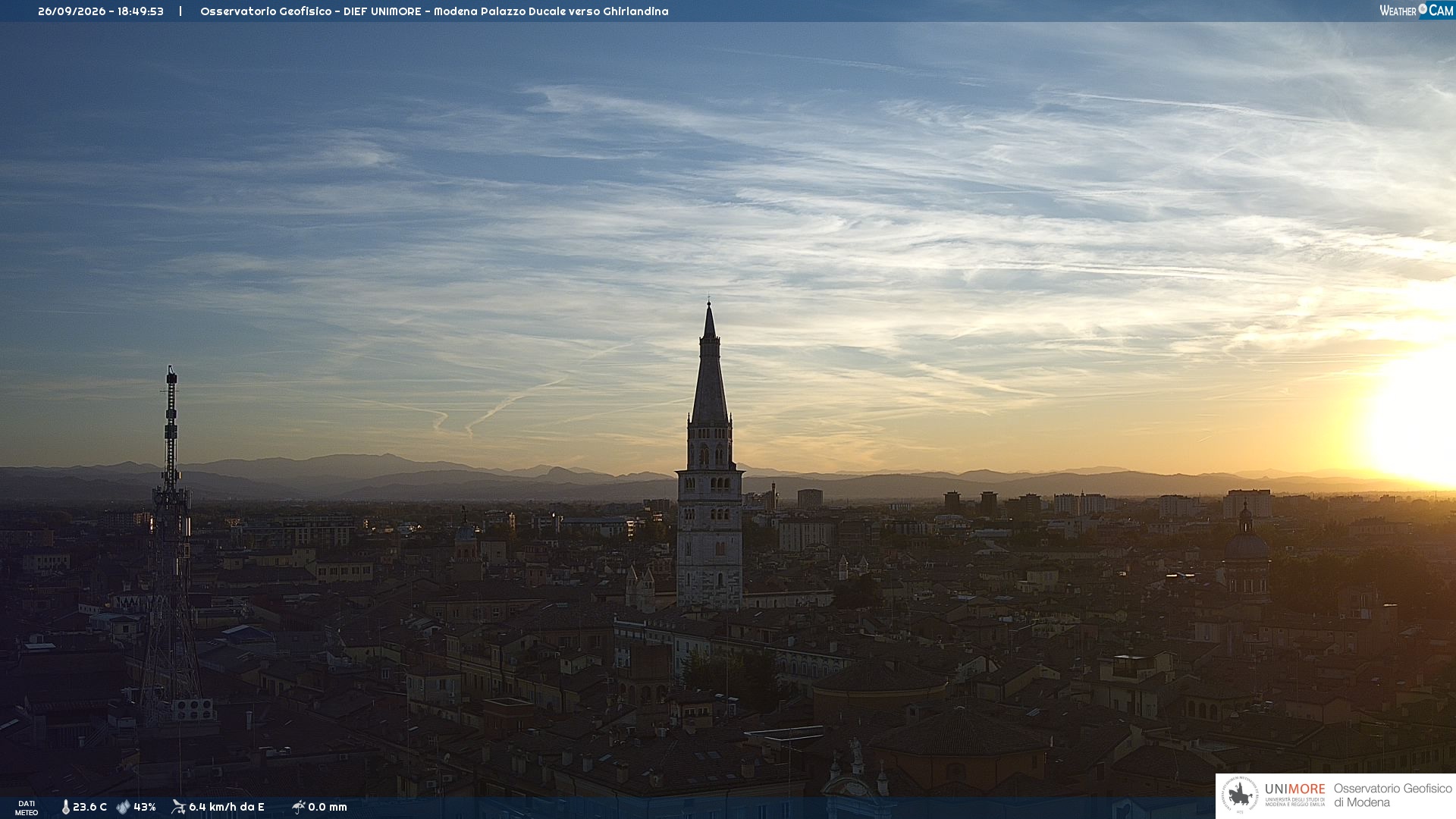Click the humidity water drops icon
The height and width of the screenshot is (819, 1456).
(123, 807)
